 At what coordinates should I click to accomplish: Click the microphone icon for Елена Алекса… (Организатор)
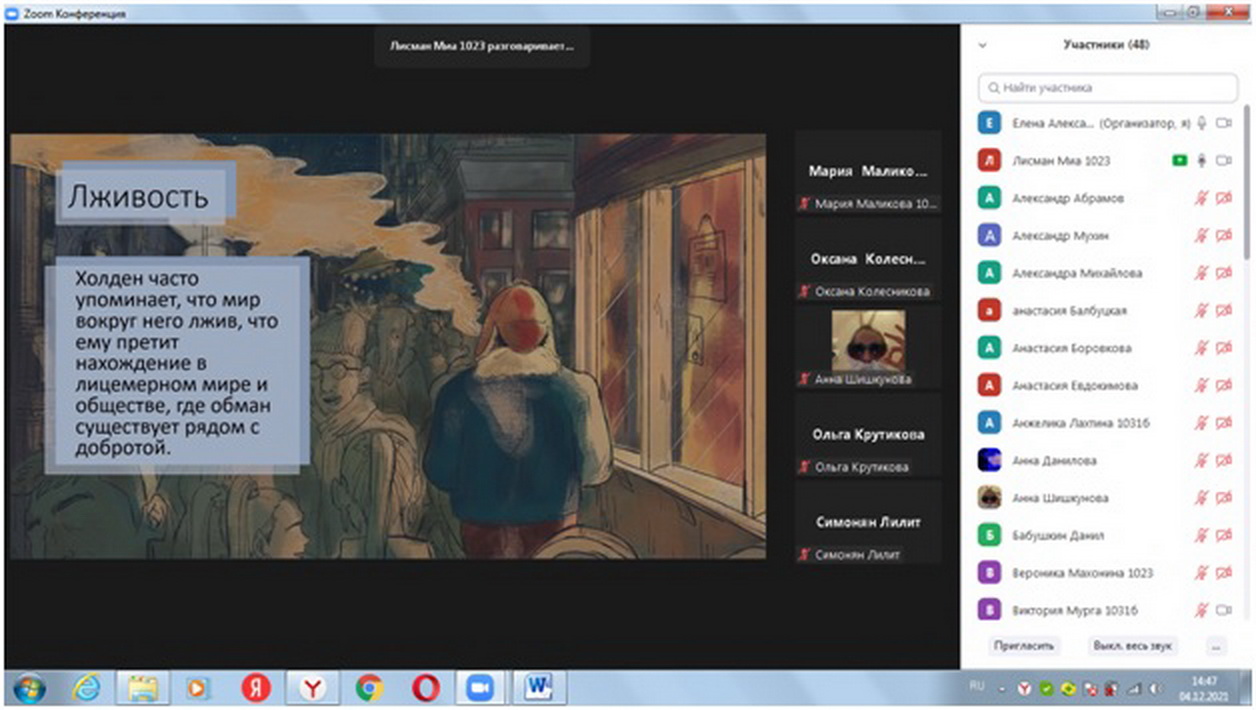[1201, 123]
